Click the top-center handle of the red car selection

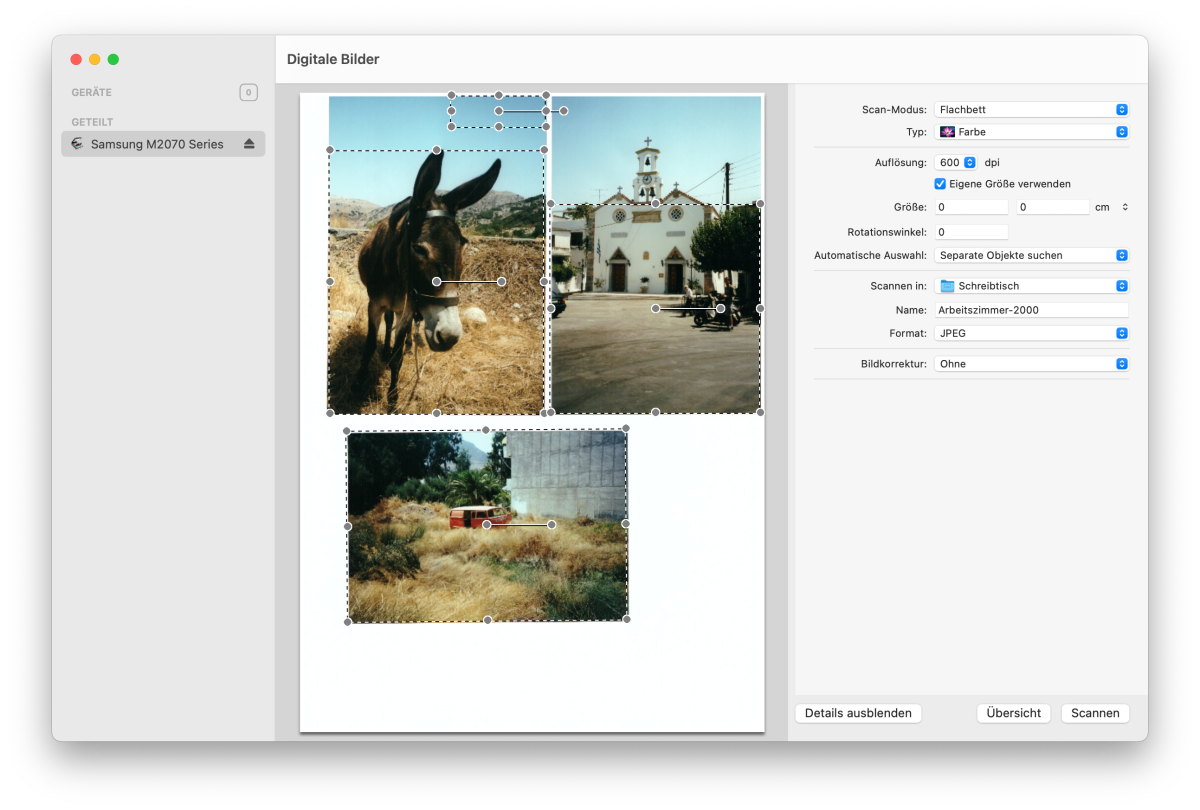486,430
